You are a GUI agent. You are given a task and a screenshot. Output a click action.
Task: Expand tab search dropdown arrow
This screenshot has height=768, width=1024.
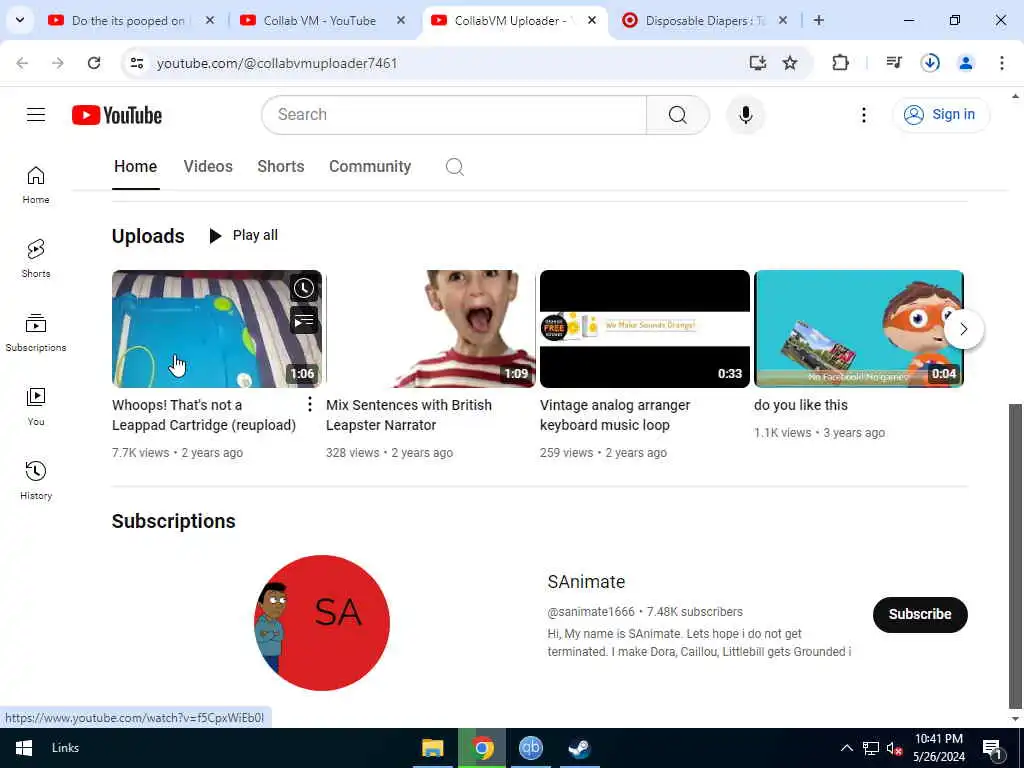coord(20,20)
